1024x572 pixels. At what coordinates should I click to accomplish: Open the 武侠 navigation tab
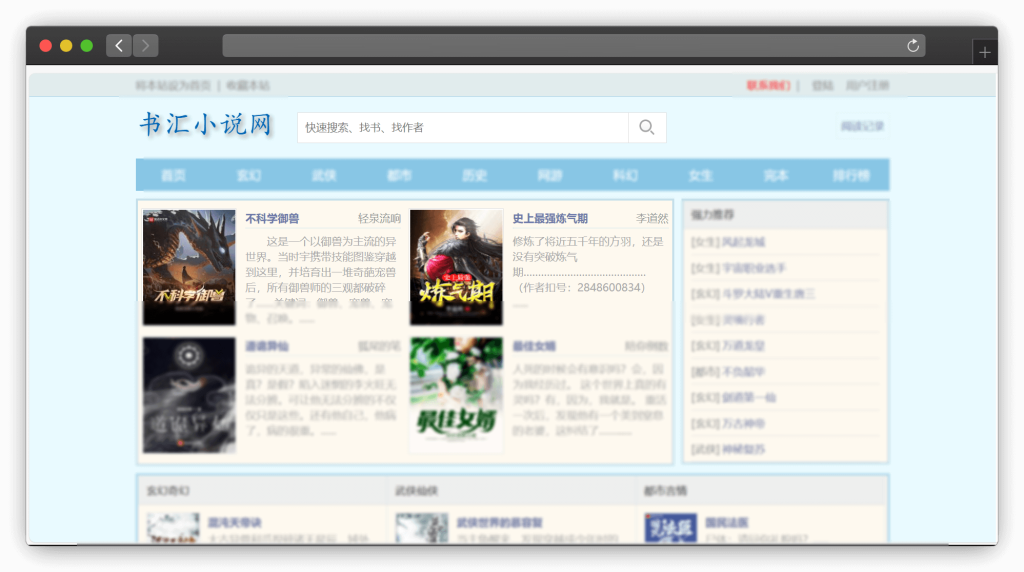pos(324,176)
